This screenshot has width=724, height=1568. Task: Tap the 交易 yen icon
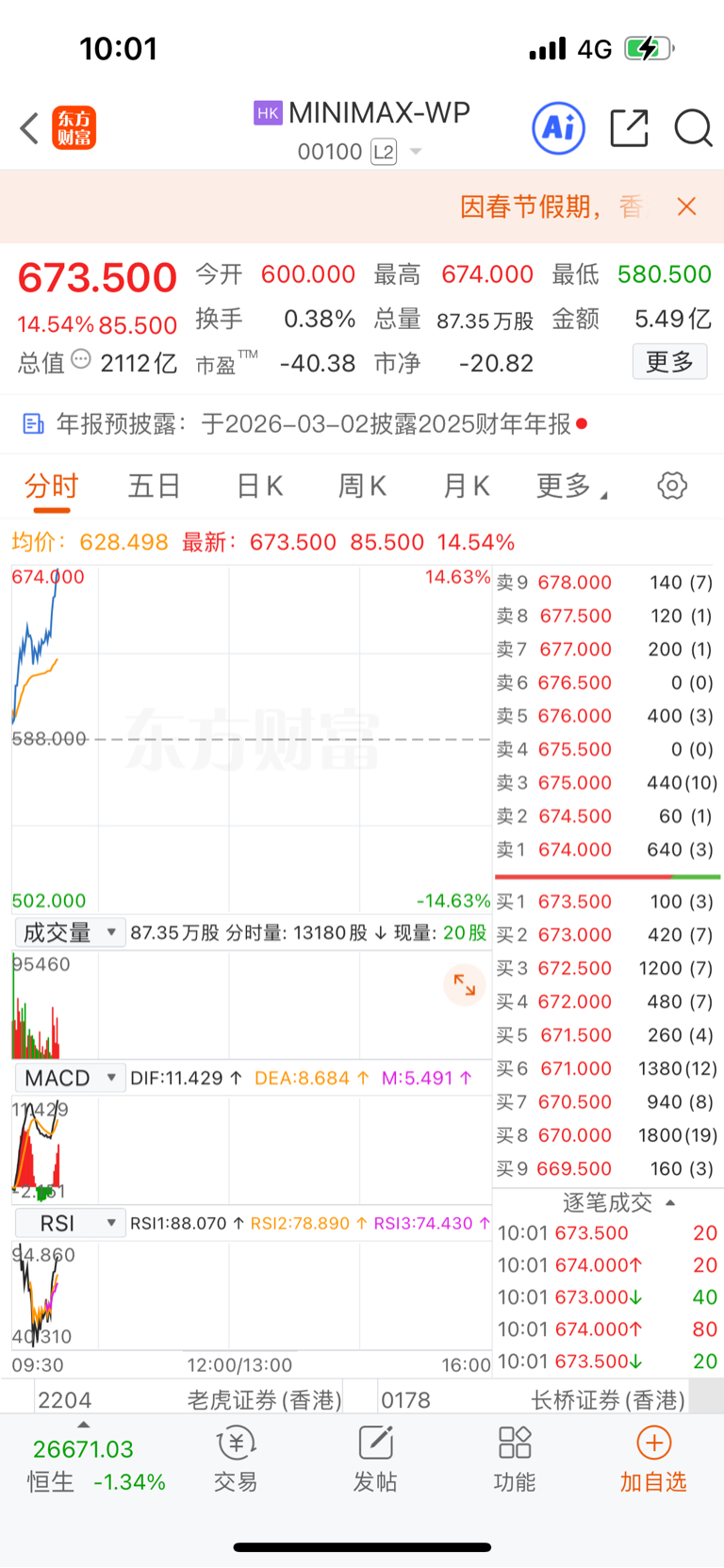click(236, 1443)
